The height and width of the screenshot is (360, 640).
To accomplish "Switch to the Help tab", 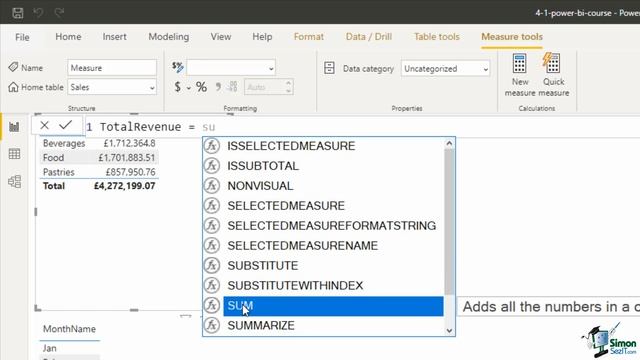I will pyautogui.click(x=262, y=37).
